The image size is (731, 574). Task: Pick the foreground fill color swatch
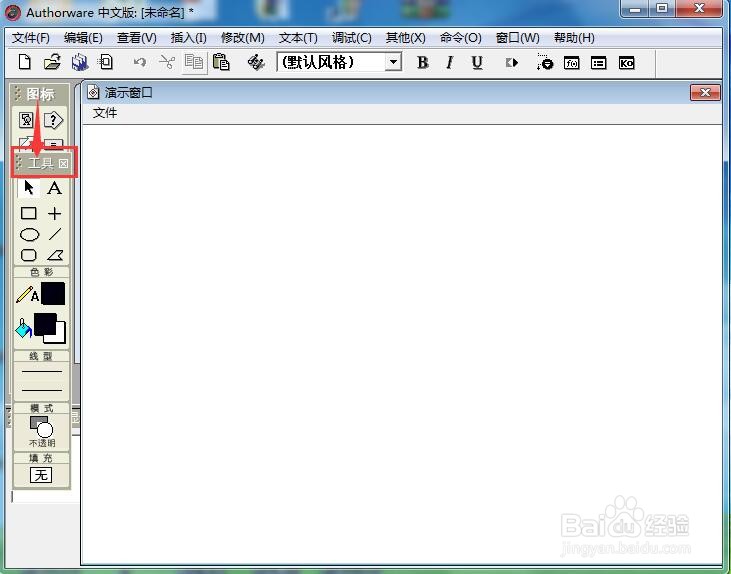point(45,324)
